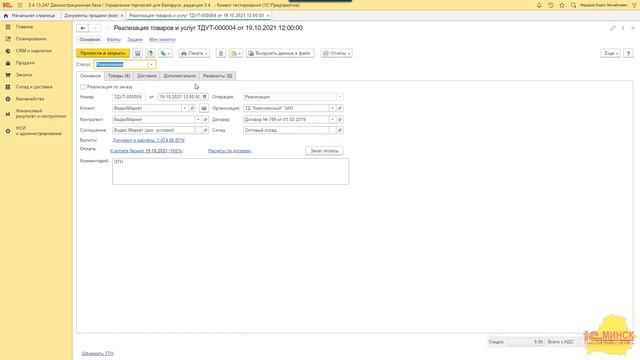This screenshot has height=360, width=640.
Task: Switch to the Товары (4) tab
Action: click(119, 76)
